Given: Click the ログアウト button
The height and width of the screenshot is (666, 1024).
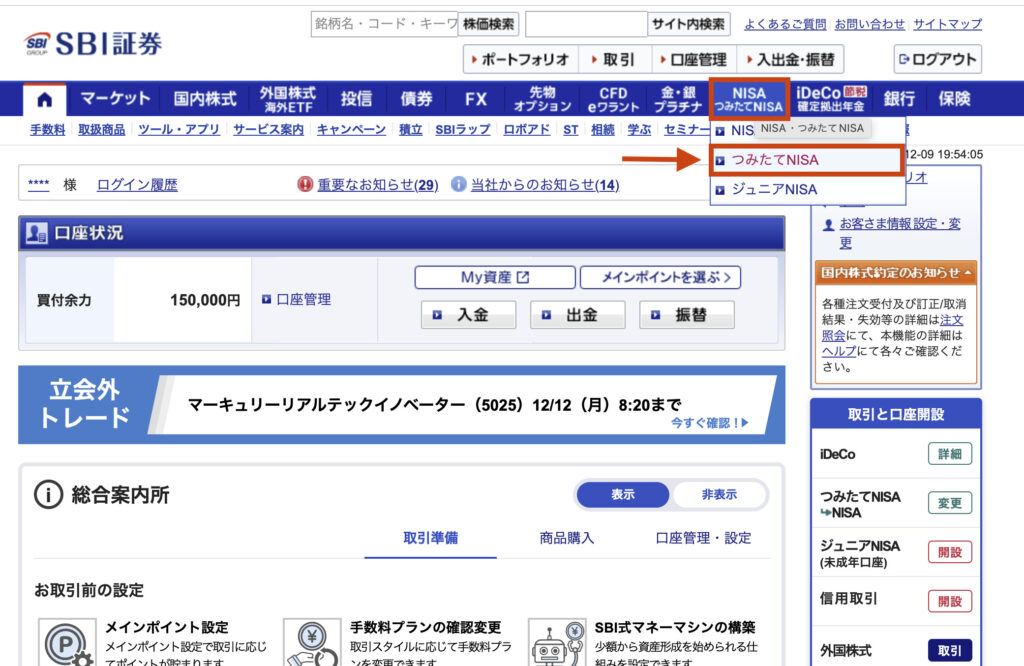Looking at the screenshot, I should pyautogui.click(x=937, y=59).
